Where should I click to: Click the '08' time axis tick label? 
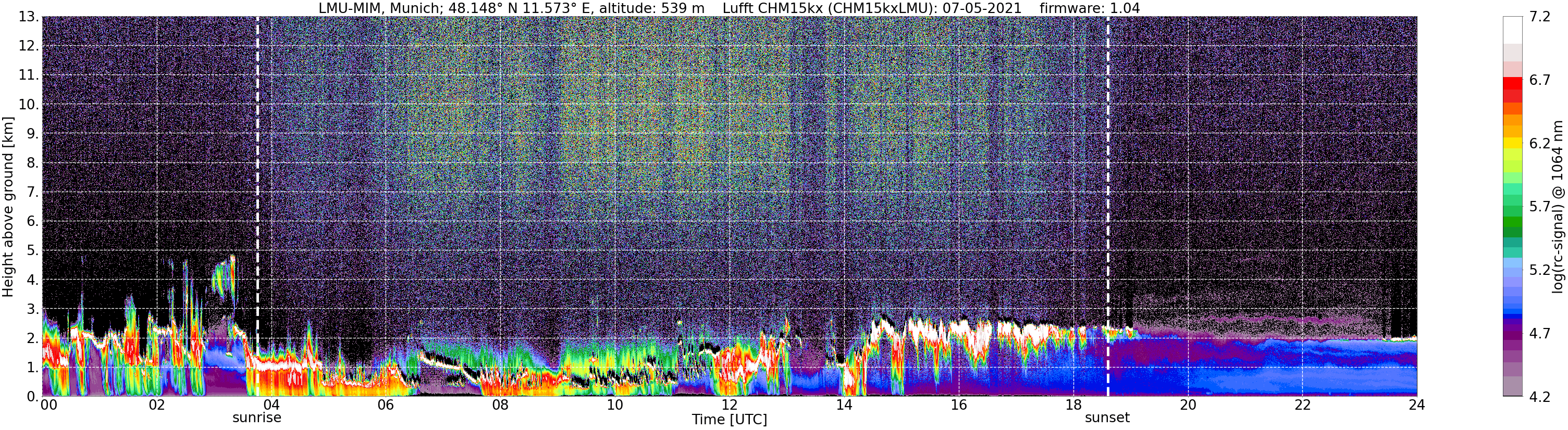click(500, 405)
